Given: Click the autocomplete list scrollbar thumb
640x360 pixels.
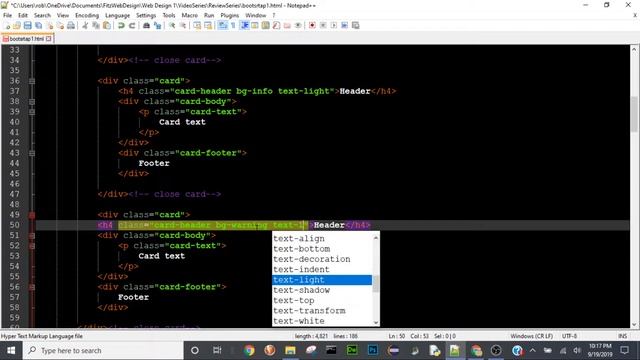Looking at the screenshot, I should [x=376, y=284].
